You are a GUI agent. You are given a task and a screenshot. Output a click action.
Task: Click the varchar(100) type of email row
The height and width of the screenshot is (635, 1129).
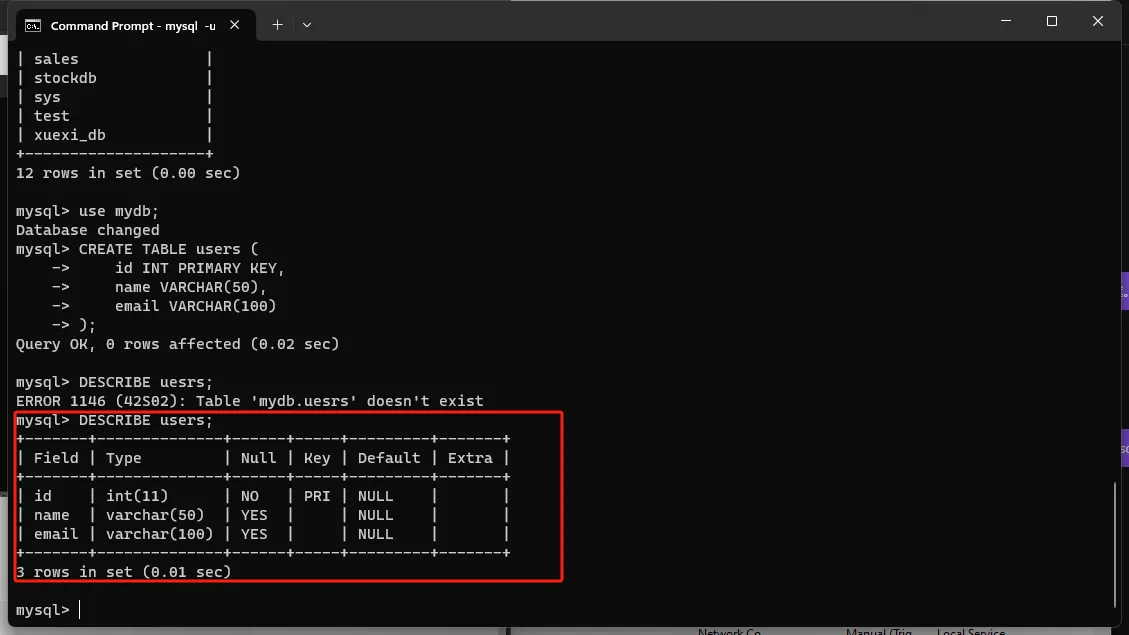159,534
